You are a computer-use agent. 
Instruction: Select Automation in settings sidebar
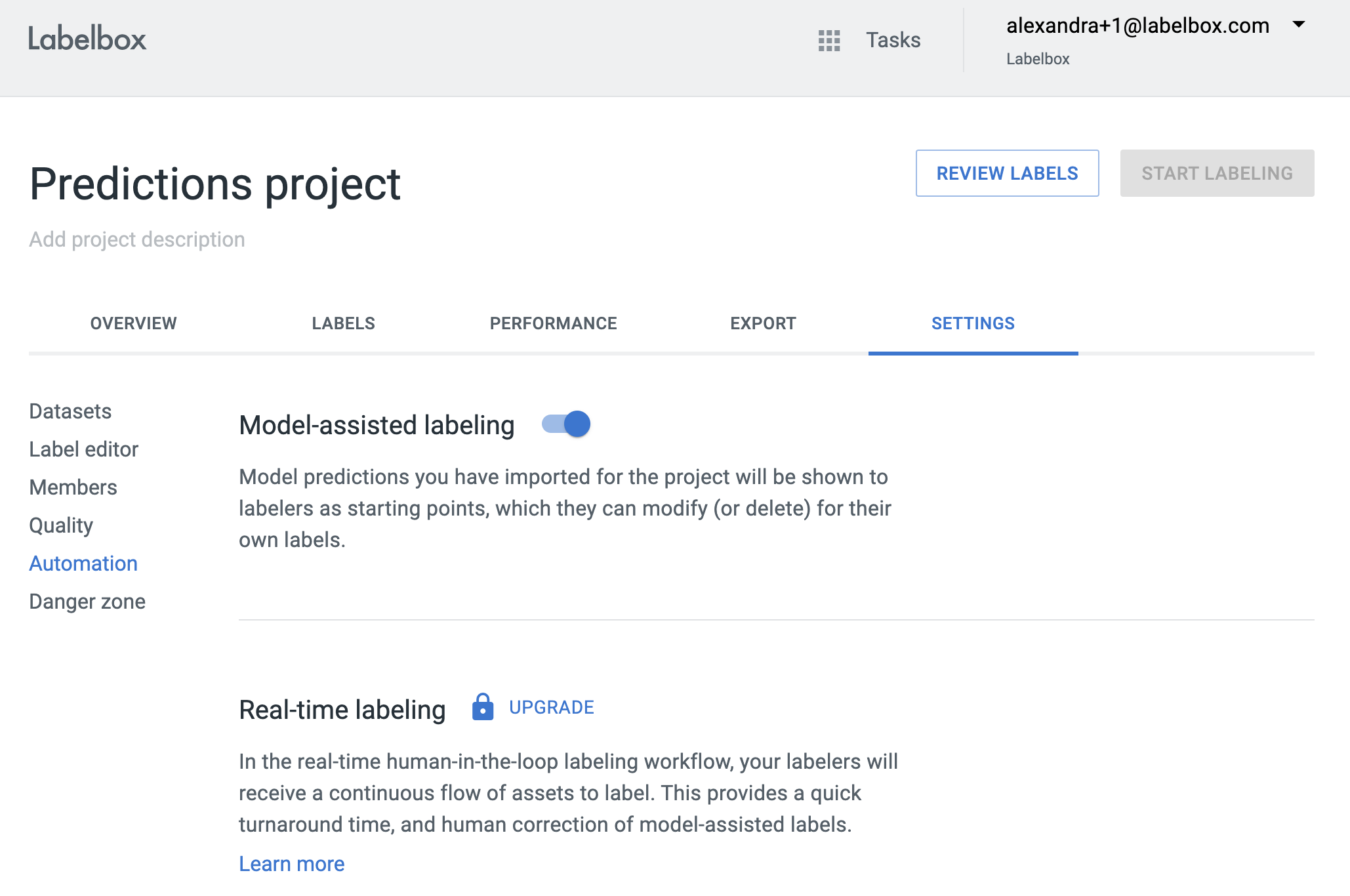[83, 563]
